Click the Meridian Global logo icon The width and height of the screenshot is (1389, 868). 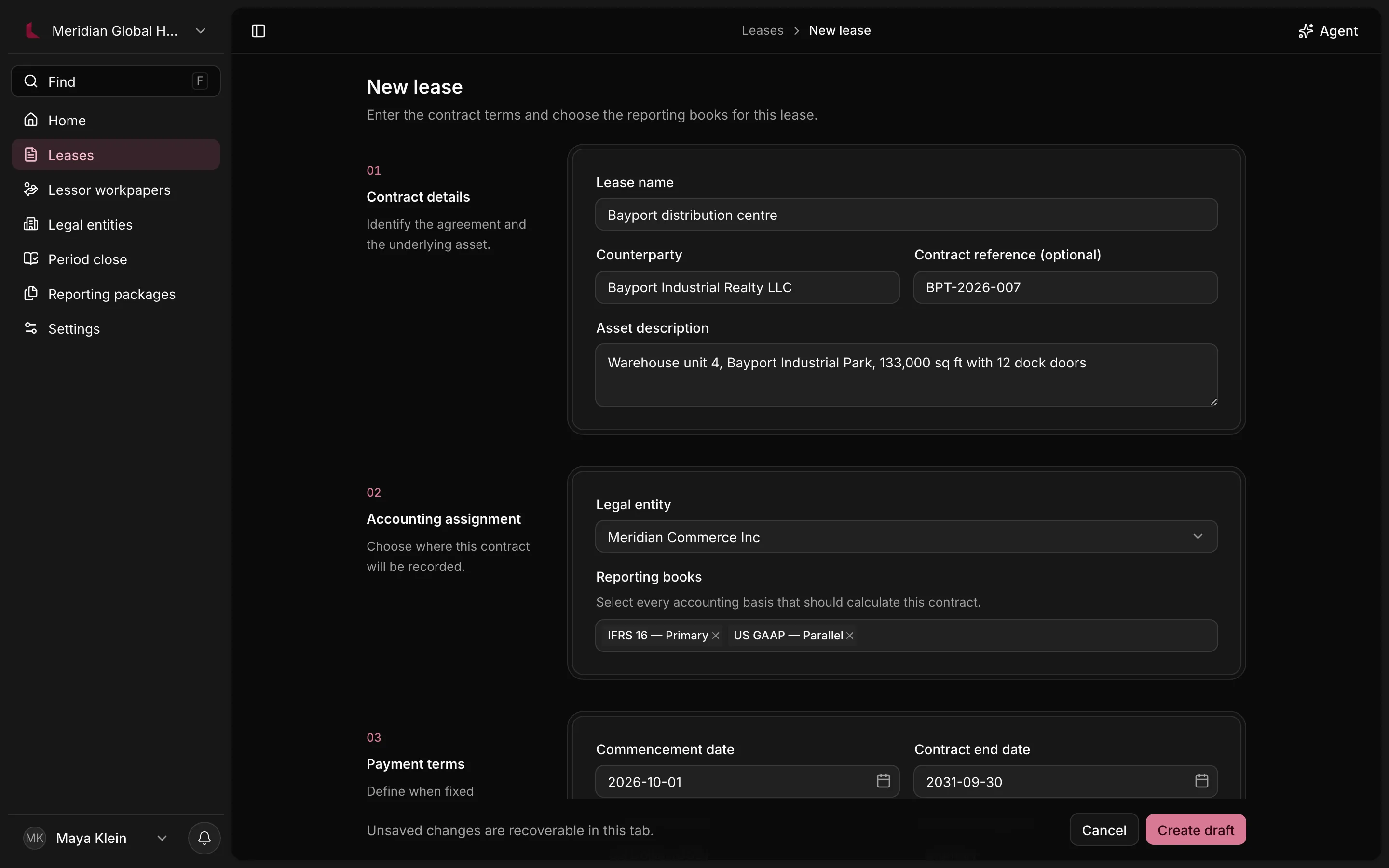pyautogui.click(x=32, y=30)
